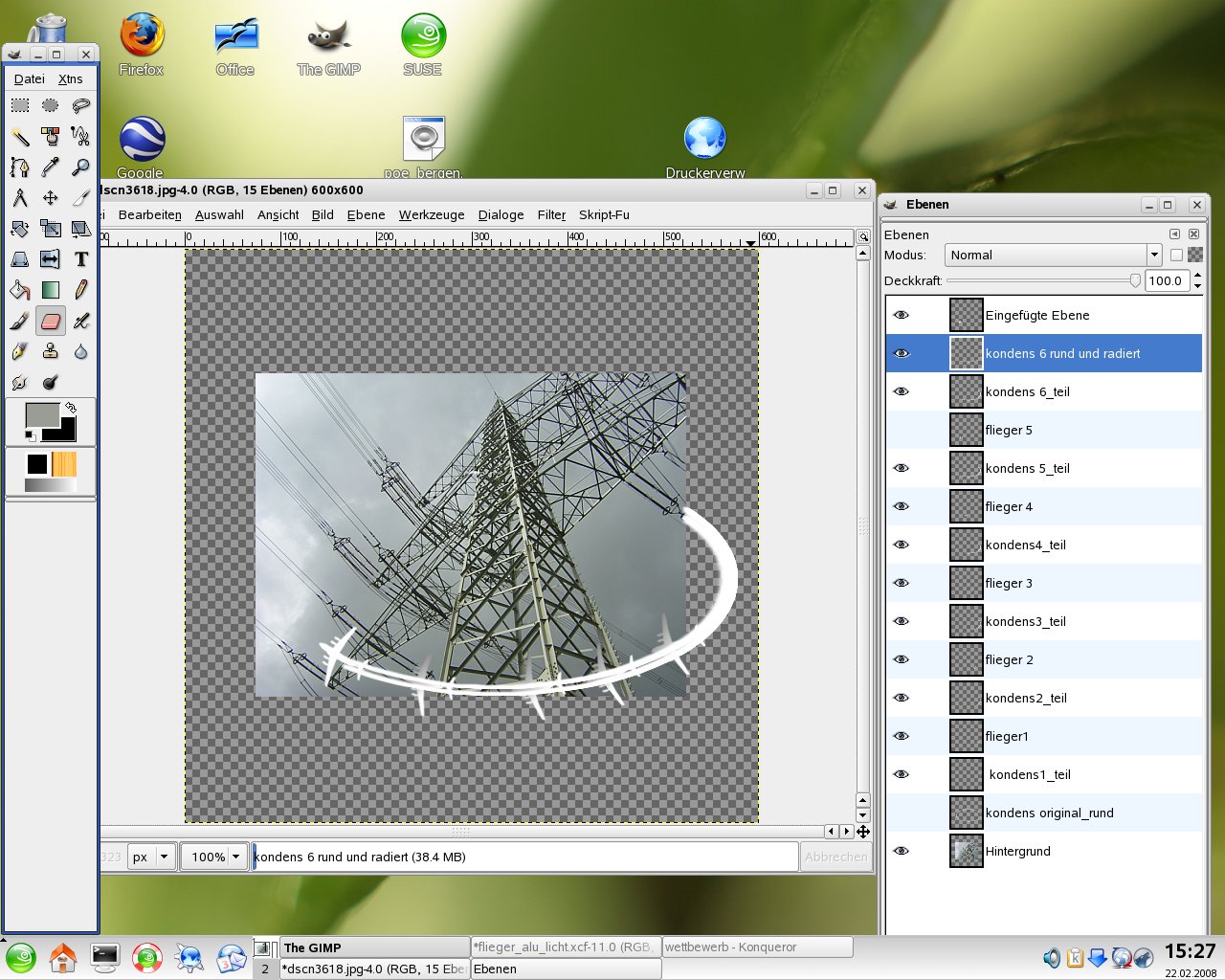Image resolution: width=1225 pixels, height=980 pixels.
Task: Select the Flip tool
Action: tap(51, 258)
